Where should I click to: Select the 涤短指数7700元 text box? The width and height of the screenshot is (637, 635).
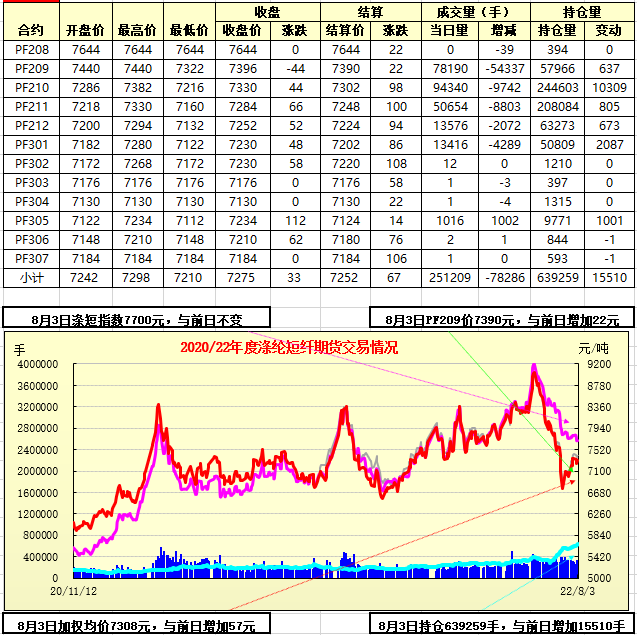tap(137, 320)
